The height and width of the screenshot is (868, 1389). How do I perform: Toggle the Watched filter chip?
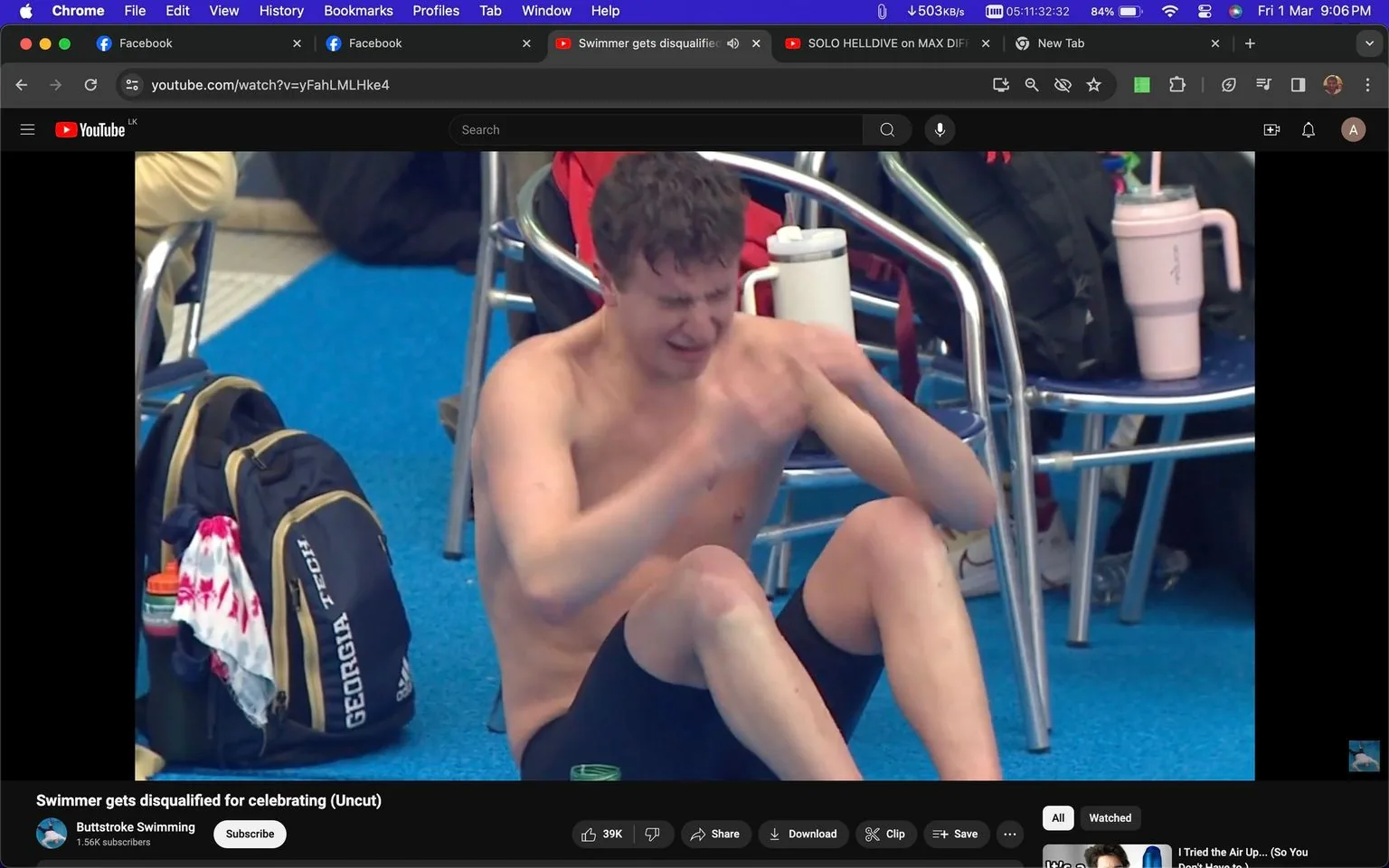[x=1110, y=817]
